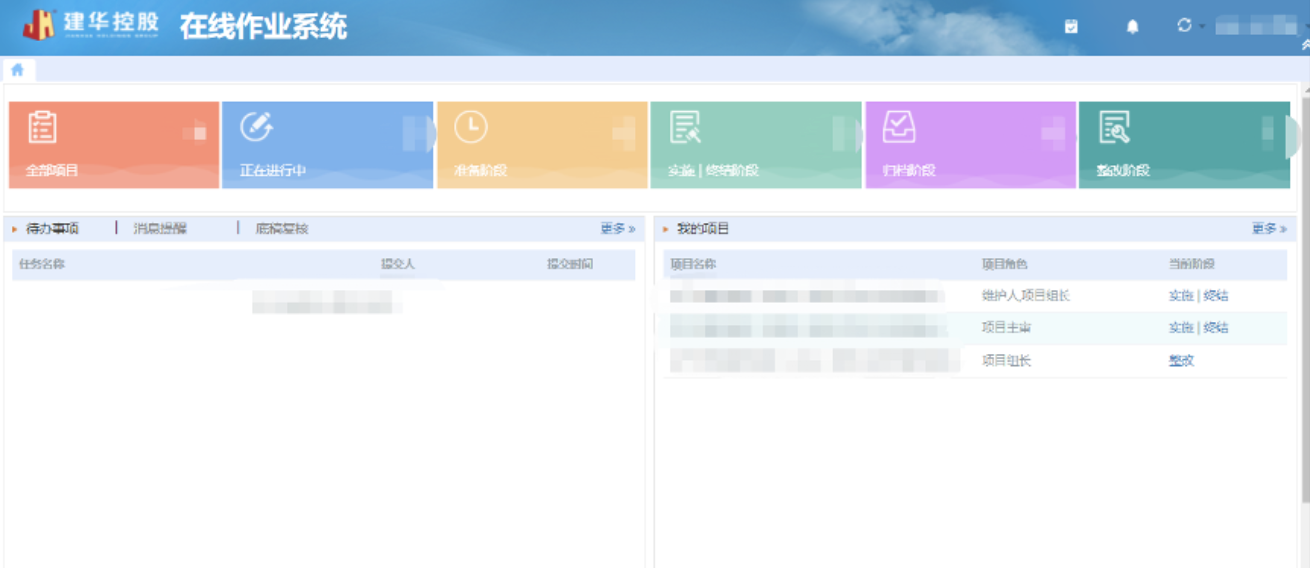
Task: Click the notification bell icon
Action: (x=1132, y=27)
